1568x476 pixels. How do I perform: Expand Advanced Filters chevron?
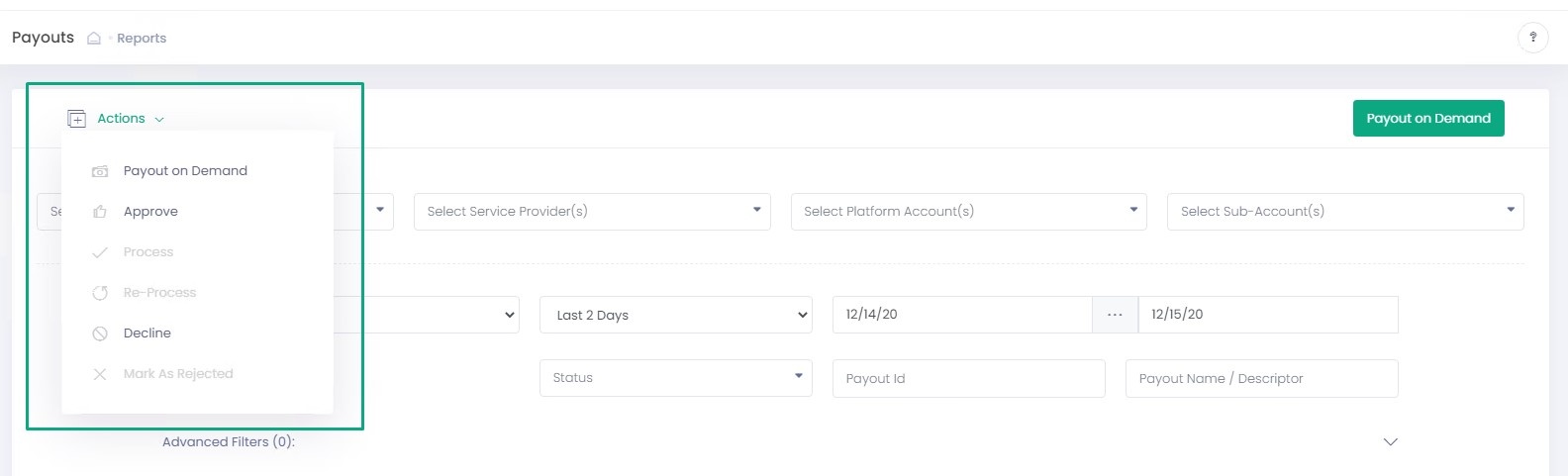pyautogui.click(x=1390, y=441)
